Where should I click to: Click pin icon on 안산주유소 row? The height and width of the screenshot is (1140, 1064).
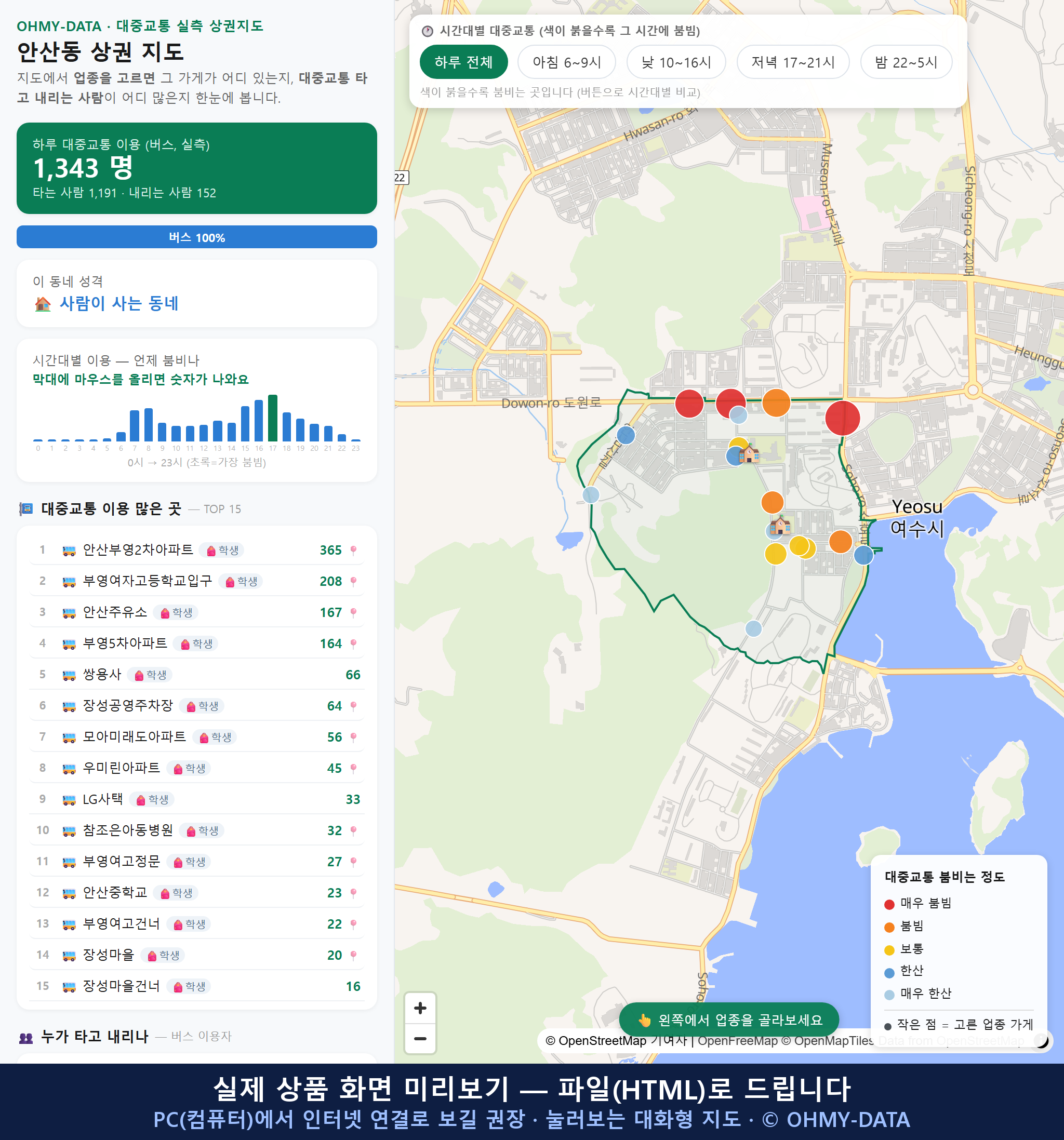[353, 613]
